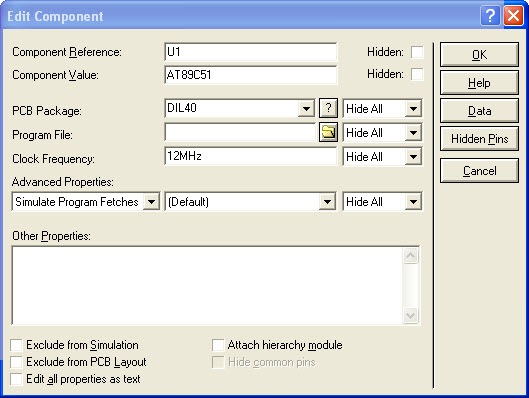Image resolution: width=529 pixels, height=398 pixels.
Task: Click the Clock Frequency label
Action: pyautogui.click(x=53, y=159)
